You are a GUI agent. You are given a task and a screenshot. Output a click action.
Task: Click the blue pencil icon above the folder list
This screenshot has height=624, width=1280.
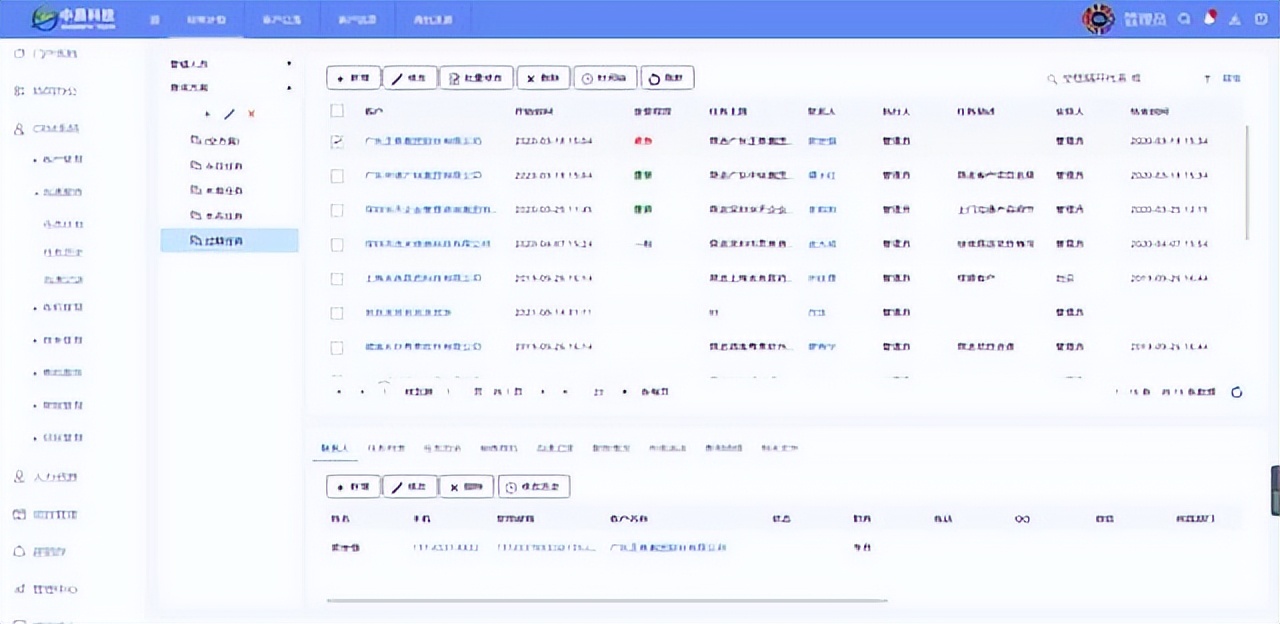pyautogui.click(x=228, y=114)
